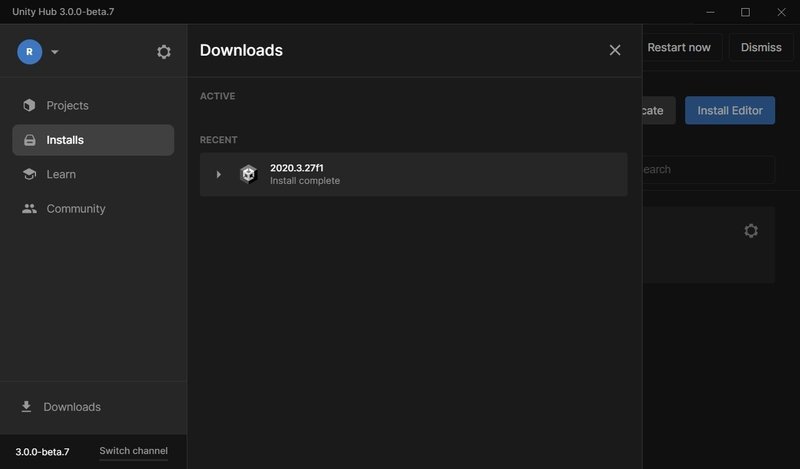This screenshot has height=469, width=800.
Task: Dismiss the update notification
Action: point(761,47)
